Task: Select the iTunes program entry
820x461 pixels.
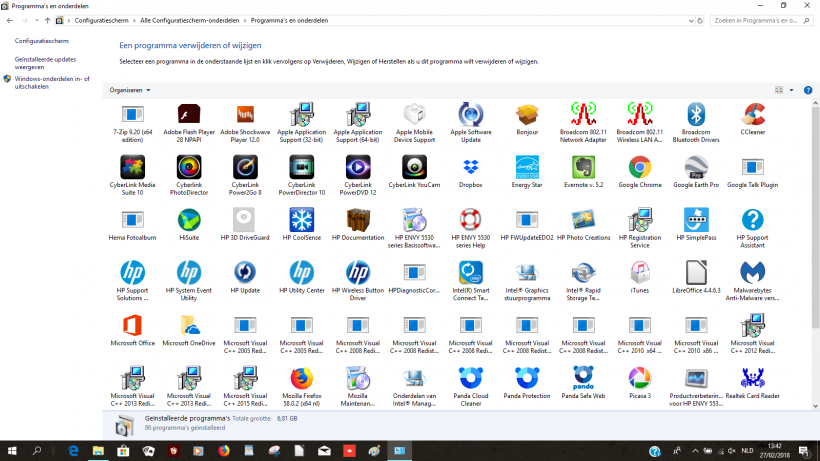Action: click(x=640, y=272)
